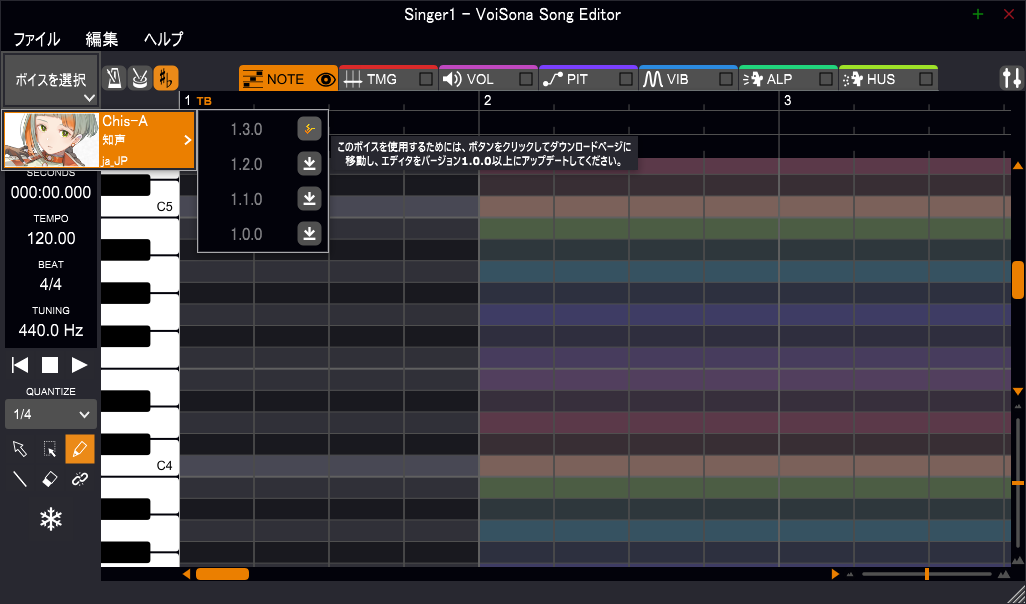Click the horizontal zoom slider handle
The width and height of the screenshot is (1026, 604).
927,574
